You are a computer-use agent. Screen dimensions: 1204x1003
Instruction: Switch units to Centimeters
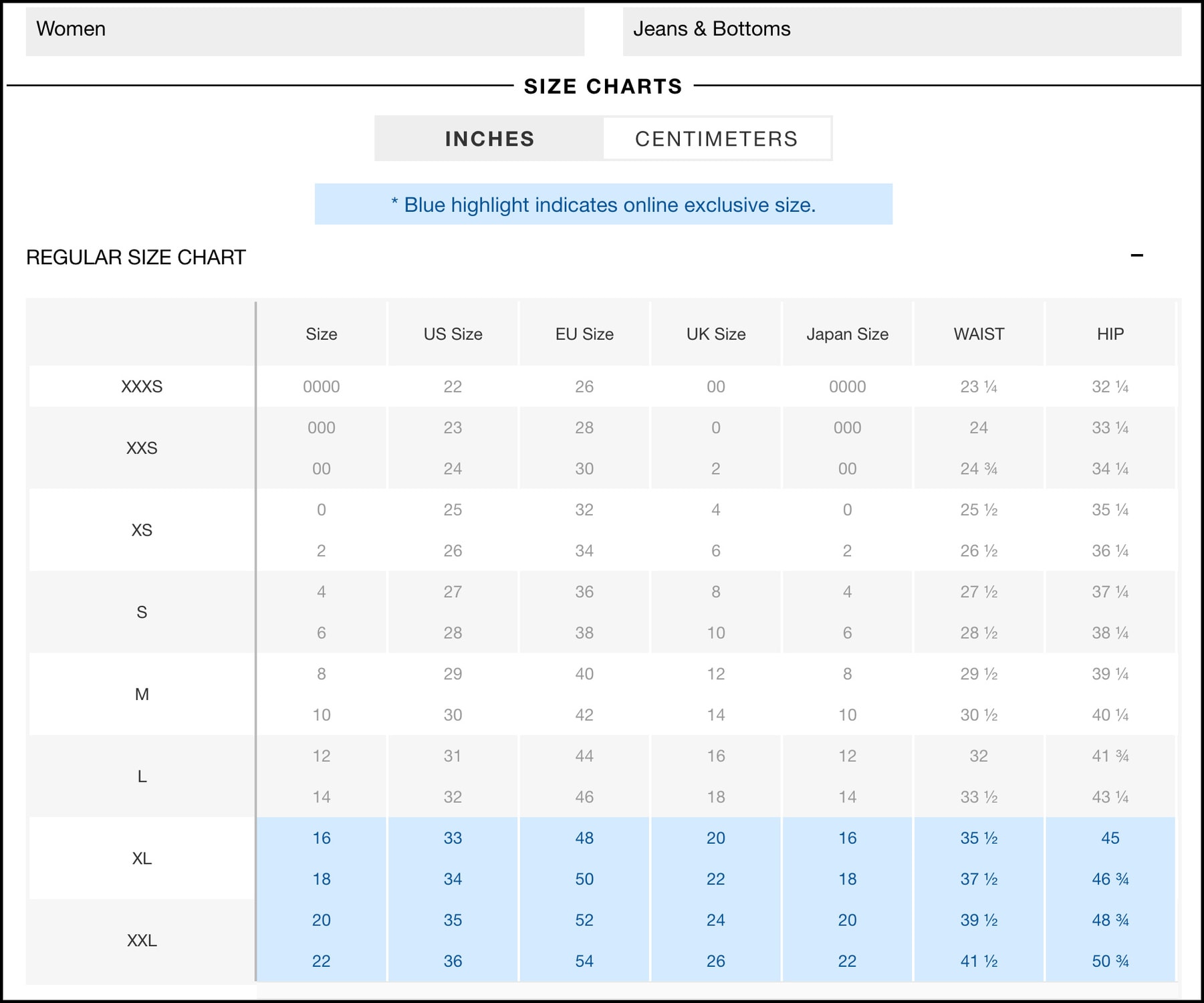[x=716, y=138]
